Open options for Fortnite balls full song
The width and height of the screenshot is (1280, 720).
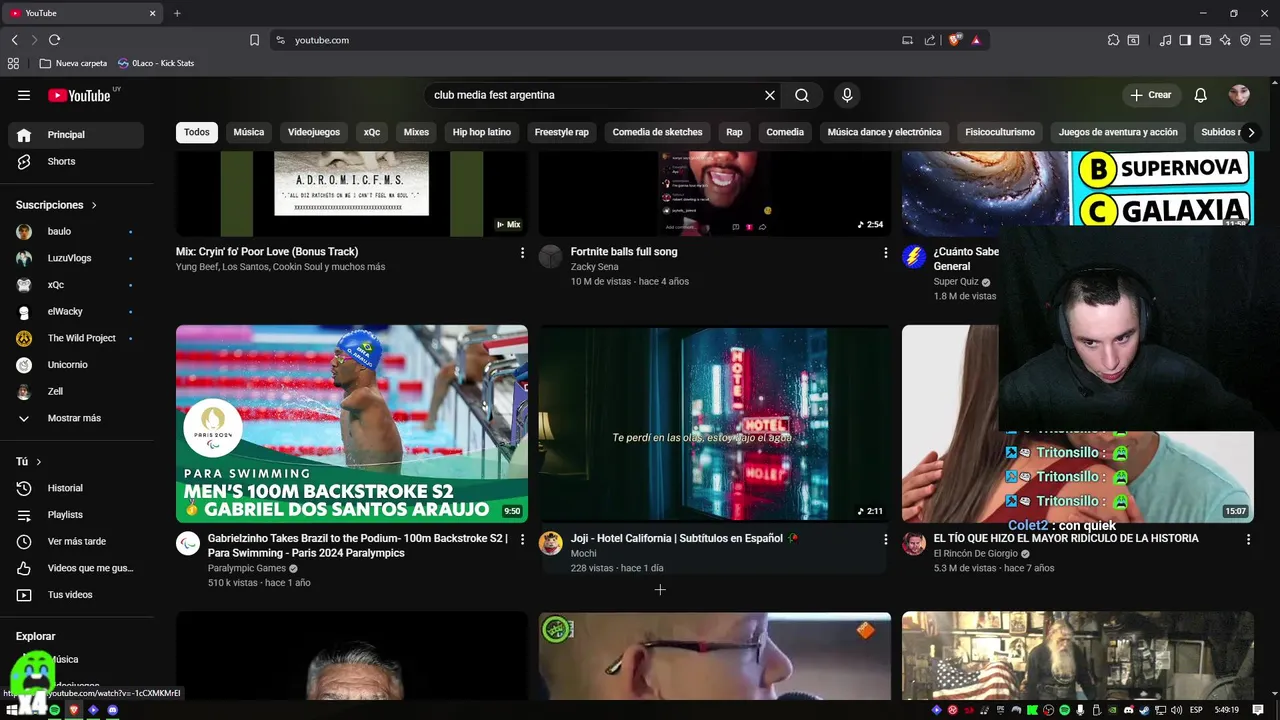(885, 253)
